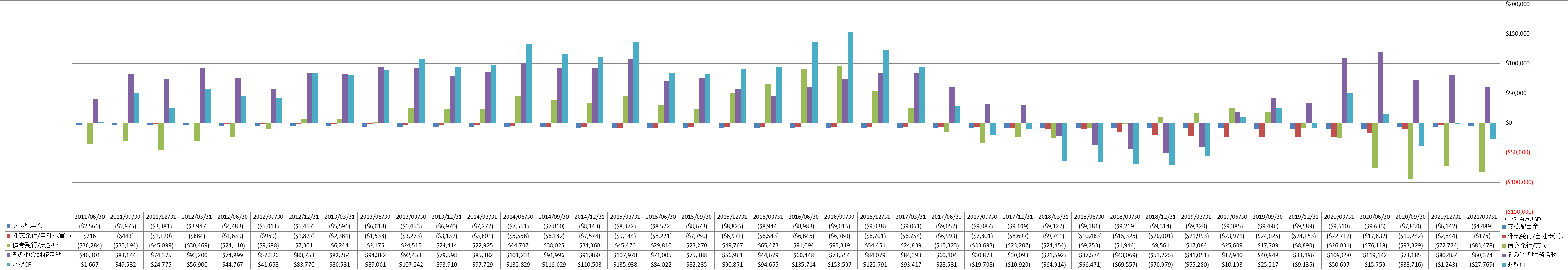
Task: Click the $216 cell in the stock issuance row
Action: 90,236
